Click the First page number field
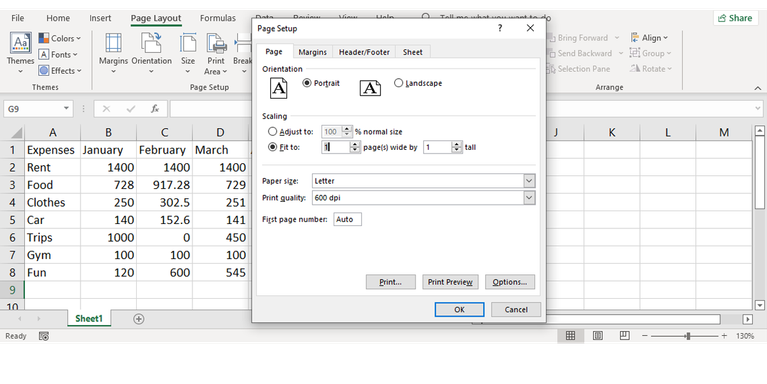Screen dimensions: 767x384 347,220
